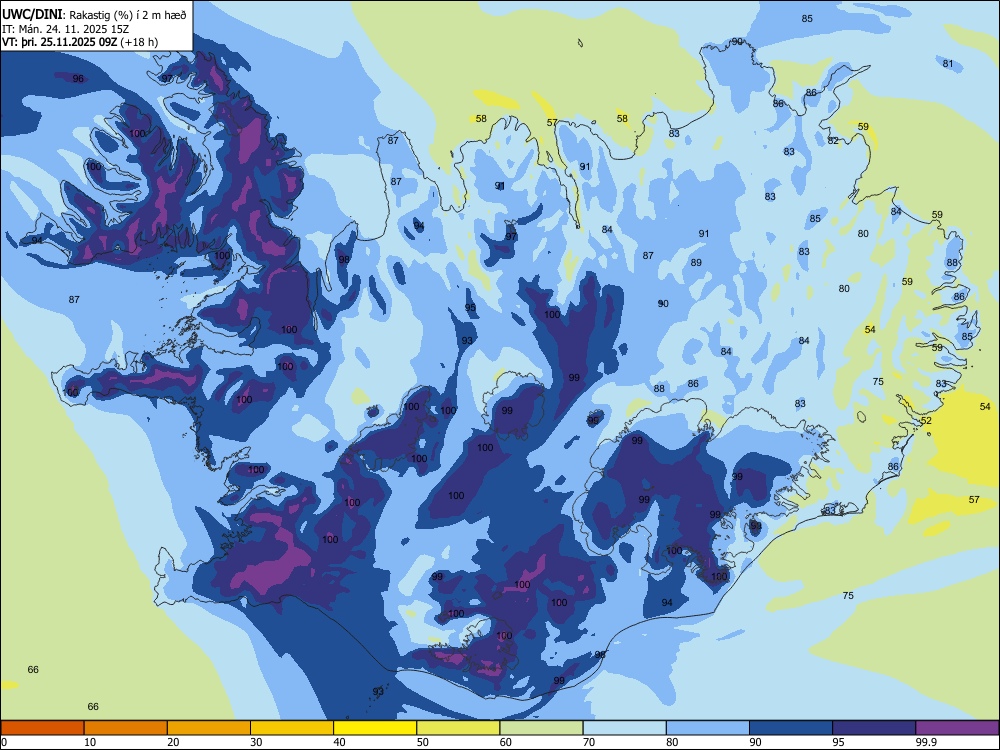Click the '50' legend scale label
The height and width of the screenshot is (750, 1000).
point(423,742)
